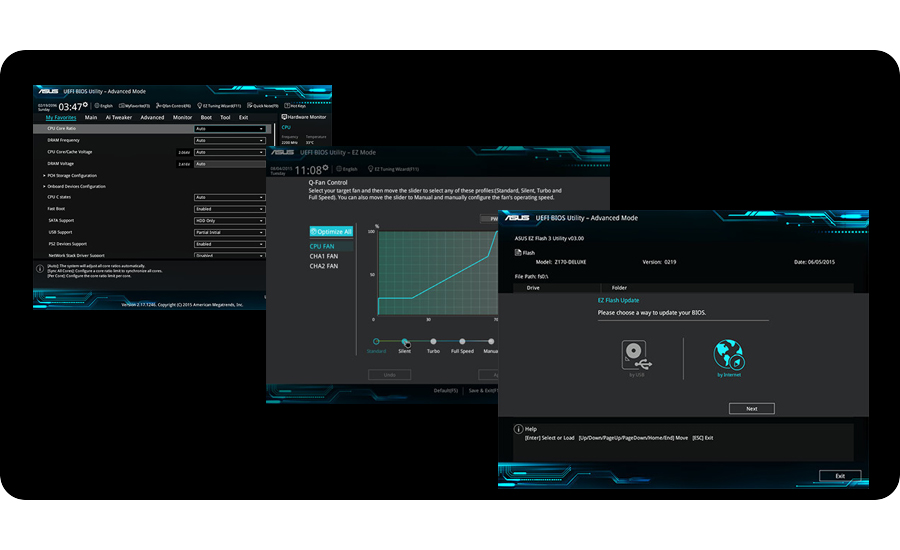This screenshot has width=900, height=550.
Task: Click Version: 0219 text
Action: [659, 262]
